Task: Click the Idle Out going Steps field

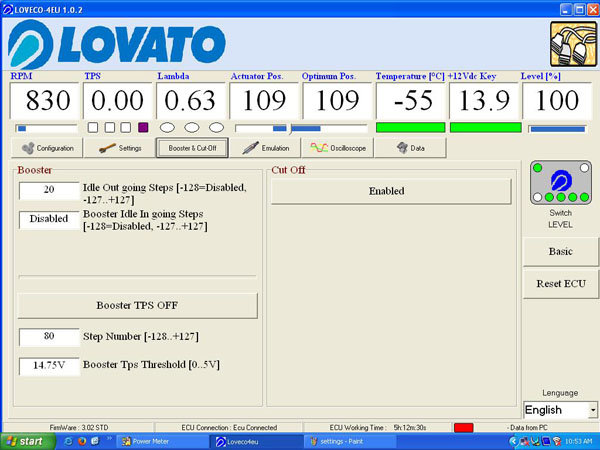Action: click(x=48, y=190)
